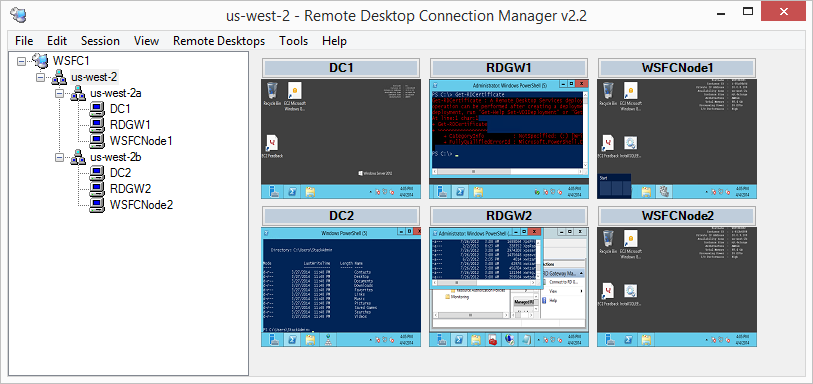Collapse the us-west-2a group

tap(60, 93)
